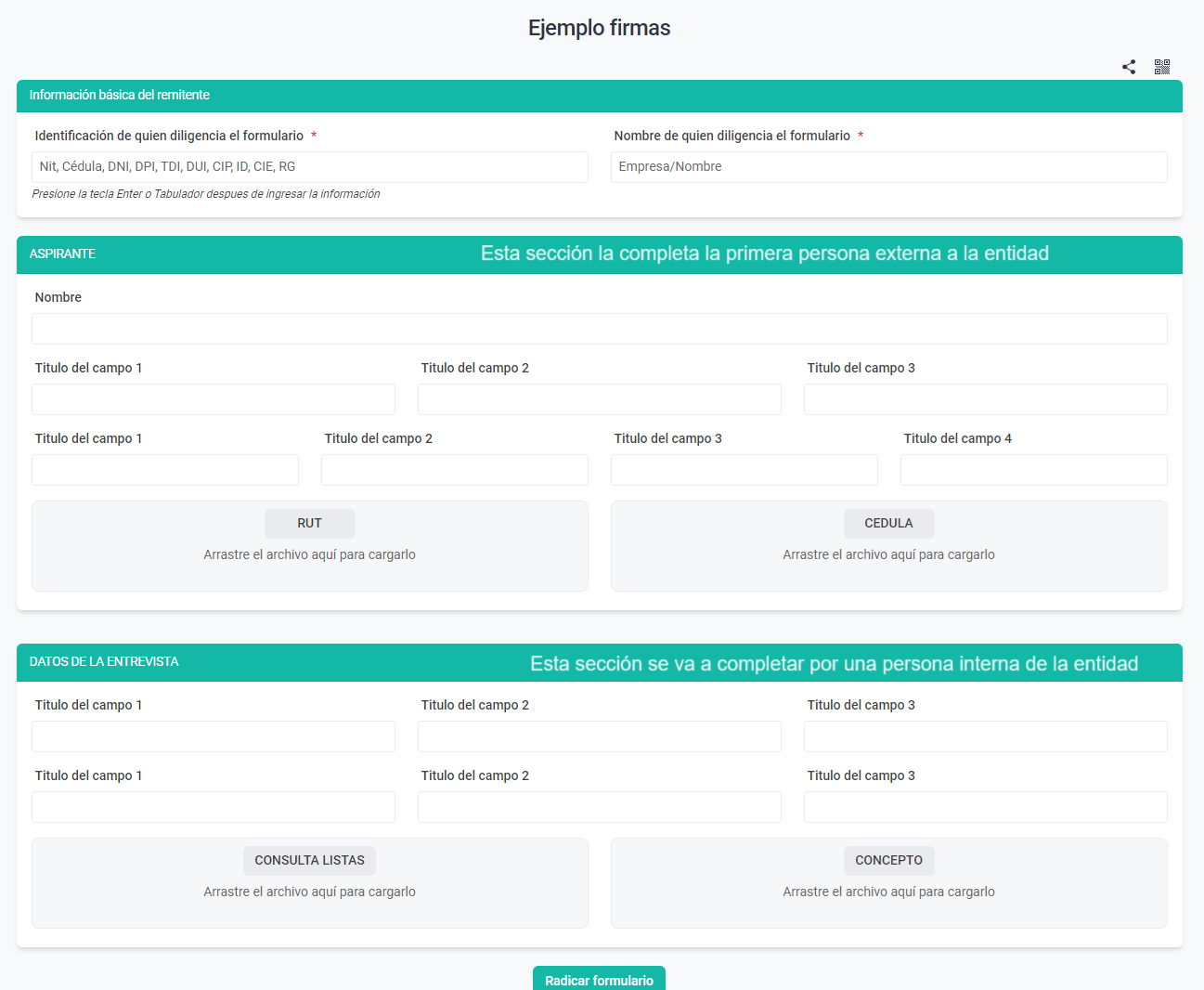Click the CONCEPTO upload button
The image size is (1204, 990).
888,860
